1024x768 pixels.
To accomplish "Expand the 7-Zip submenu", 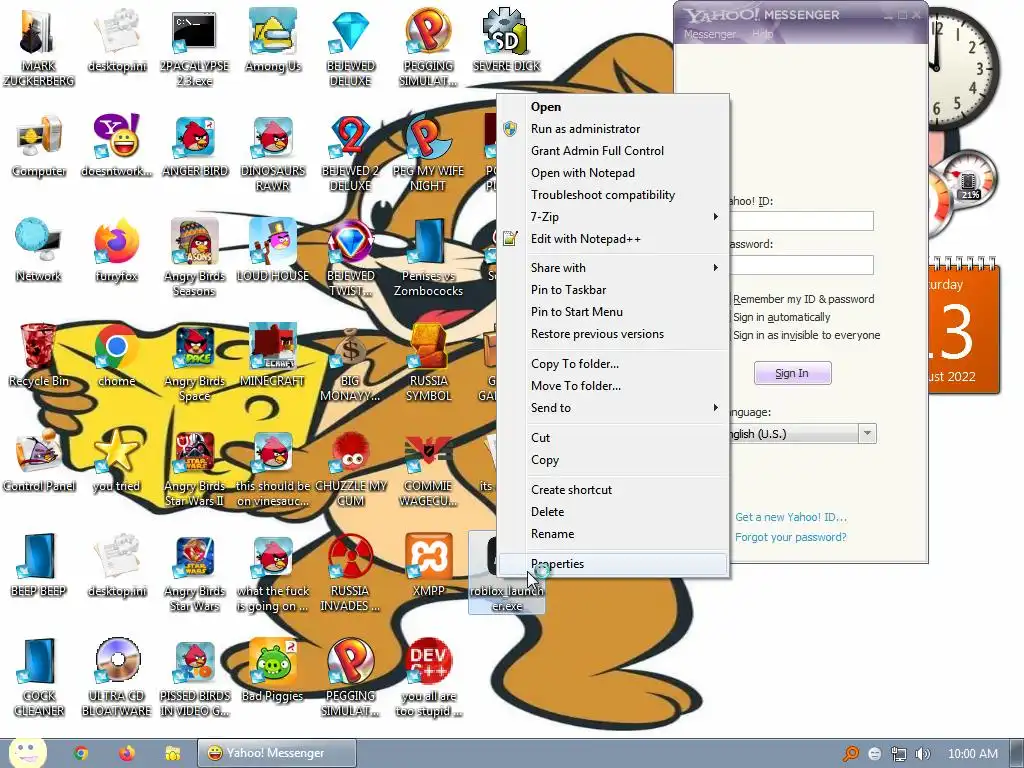I will pos(613,217).
